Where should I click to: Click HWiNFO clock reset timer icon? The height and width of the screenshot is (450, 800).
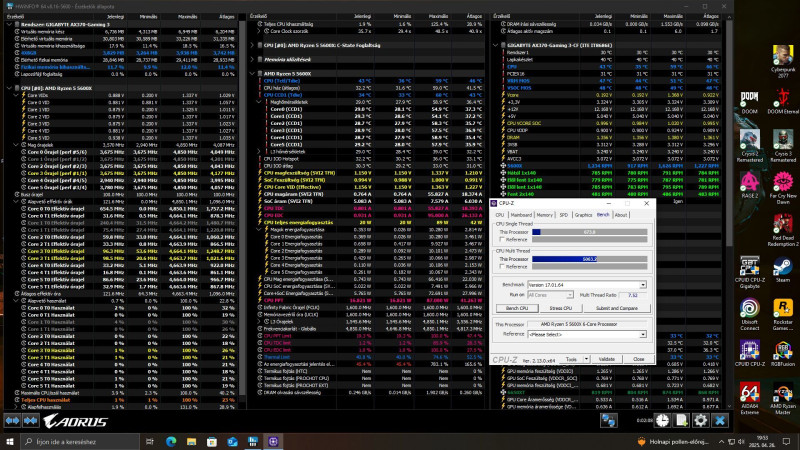(662, 420)
